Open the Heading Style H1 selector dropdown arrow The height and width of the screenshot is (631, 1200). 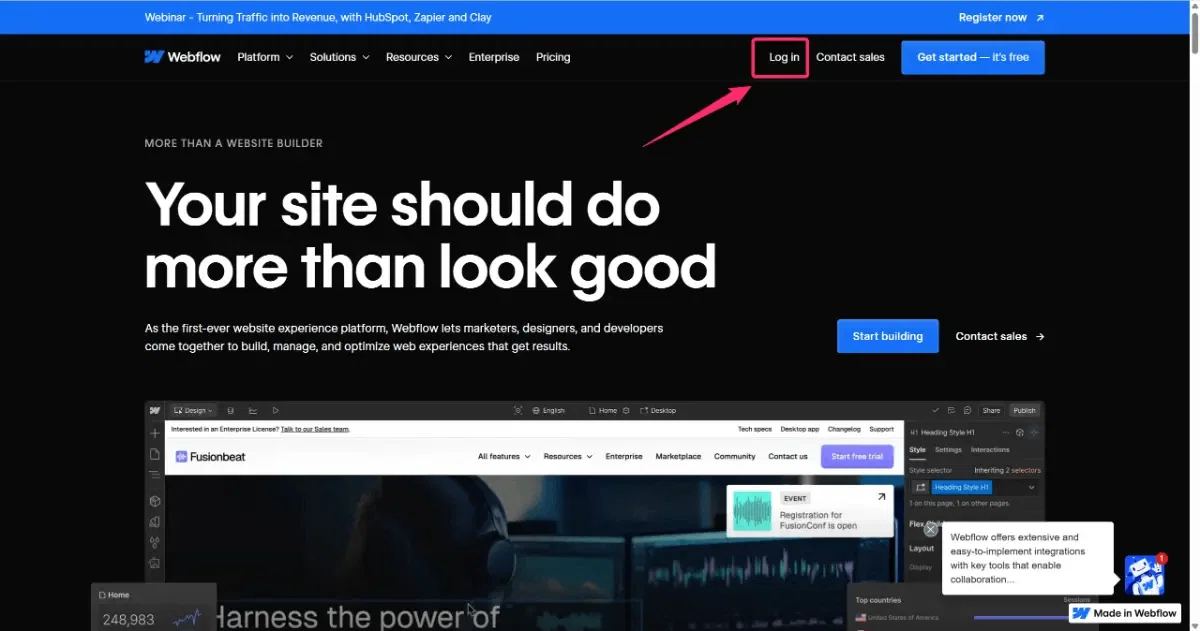[1031, 487]
